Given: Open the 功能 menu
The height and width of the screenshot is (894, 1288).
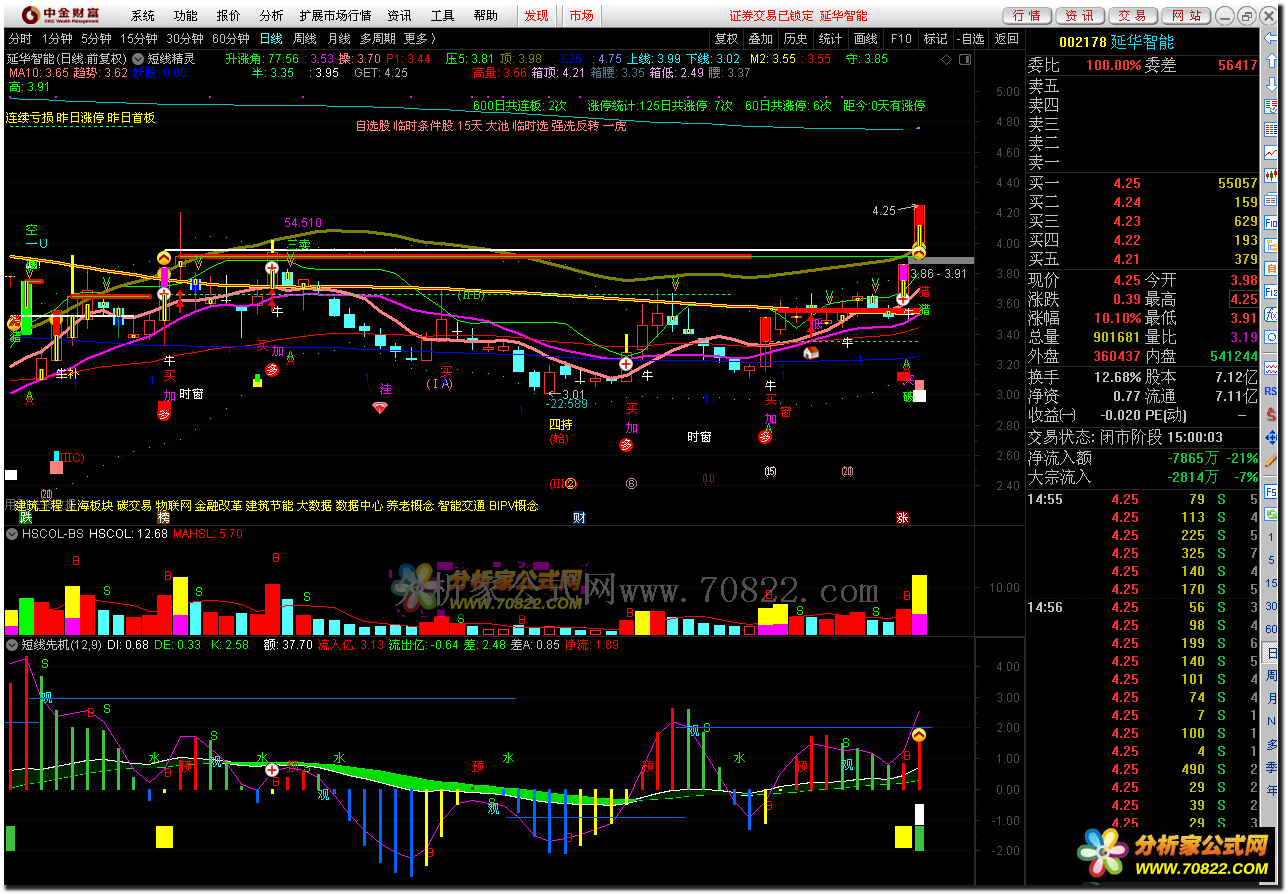Looking at the screenshot, I should point(185,16).
